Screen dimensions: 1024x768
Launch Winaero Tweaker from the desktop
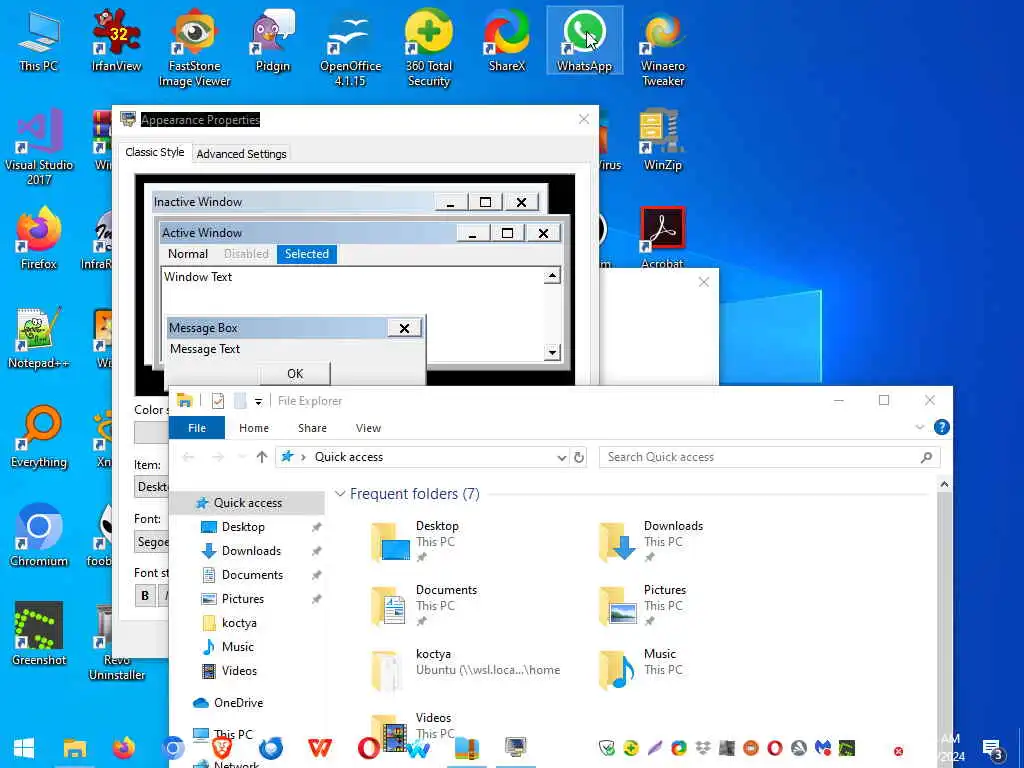coord(663,48)
